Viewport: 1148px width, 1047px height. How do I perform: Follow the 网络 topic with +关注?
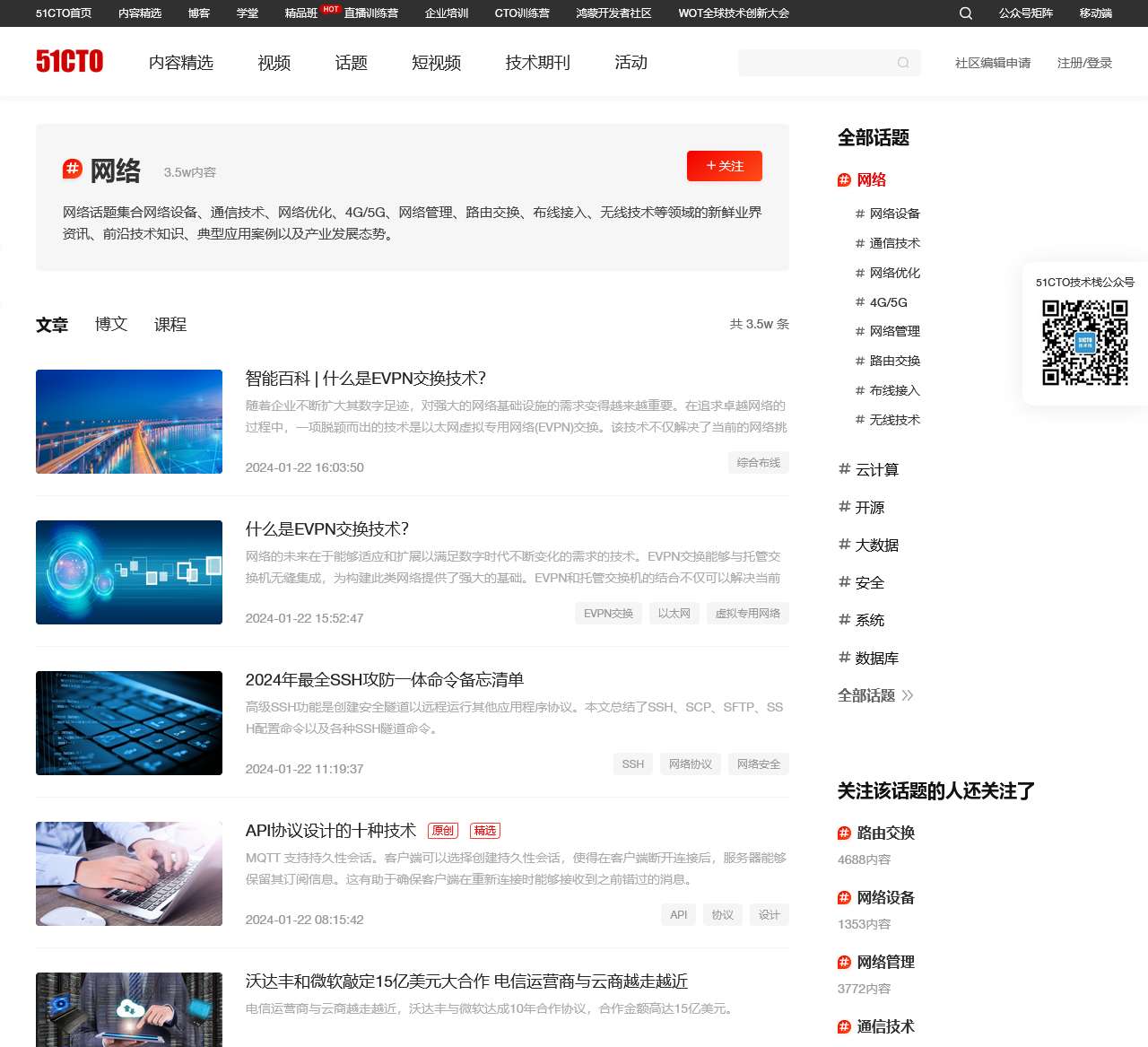tap(724, 166)
